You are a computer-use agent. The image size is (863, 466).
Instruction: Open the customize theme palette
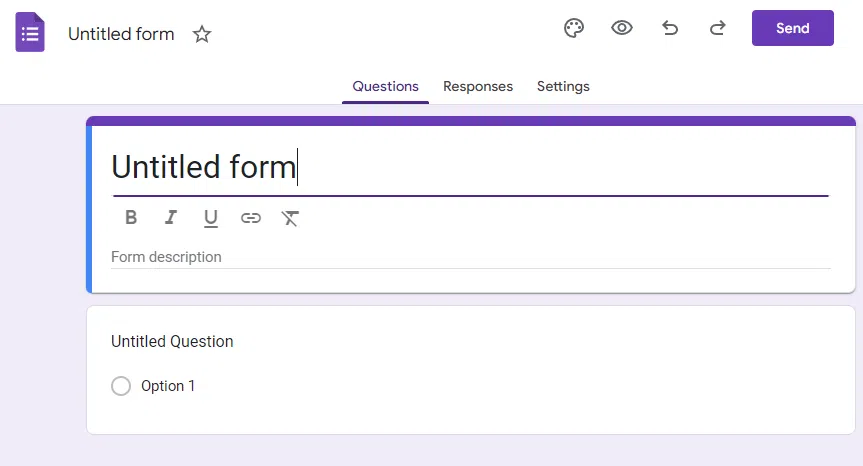(x=573, y=28)
